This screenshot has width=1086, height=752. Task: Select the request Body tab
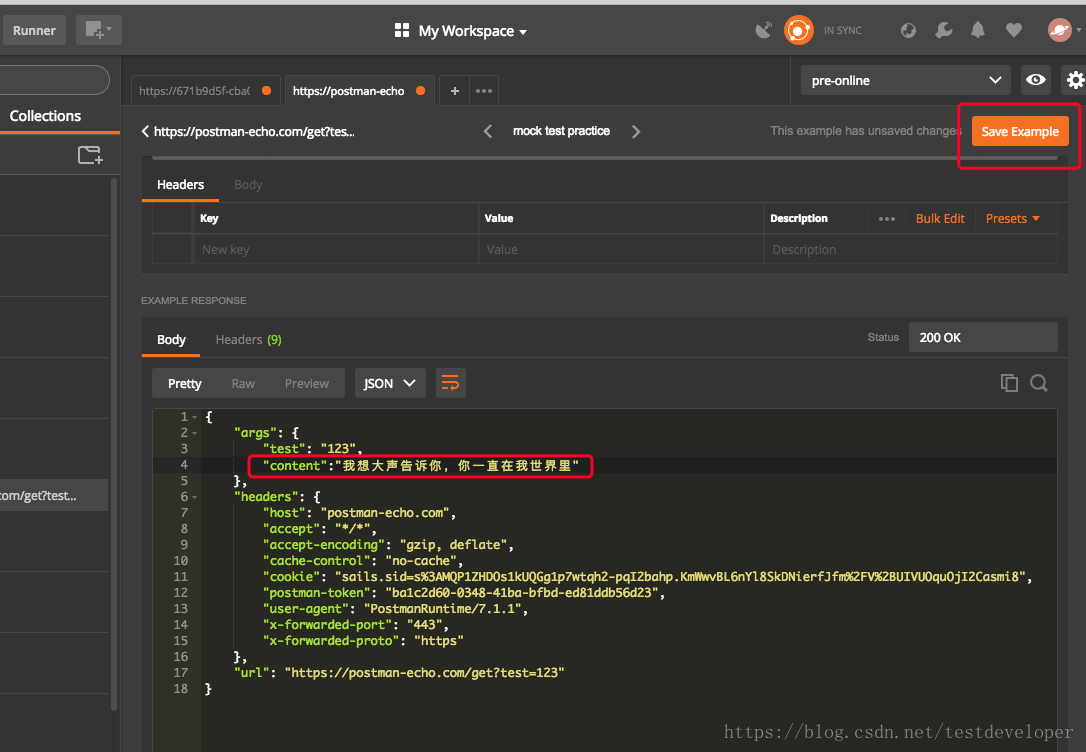(x=248, y=185)
